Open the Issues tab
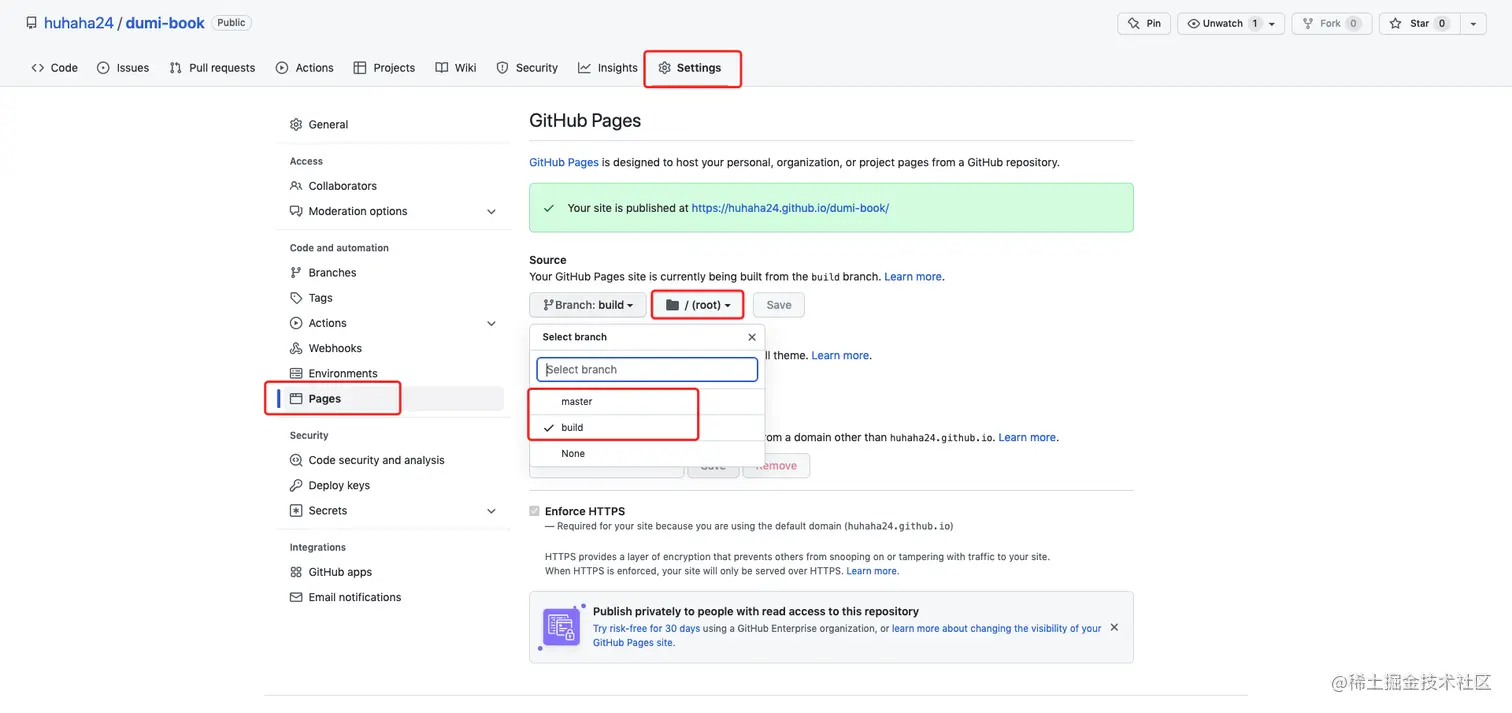Image resolution: width=1512 pixels, height=713 pixels. tap(123, 68)
